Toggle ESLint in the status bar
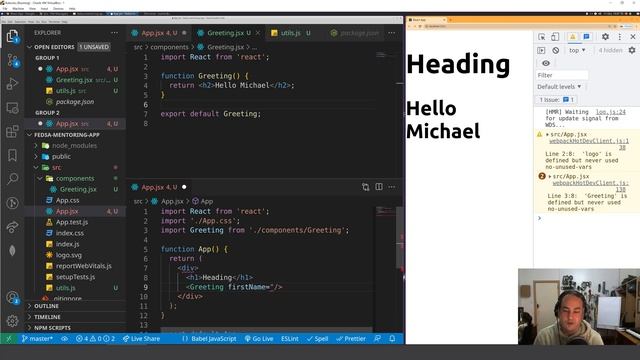The height and width of the screenshot is (360, 640). tap(290, 338)
